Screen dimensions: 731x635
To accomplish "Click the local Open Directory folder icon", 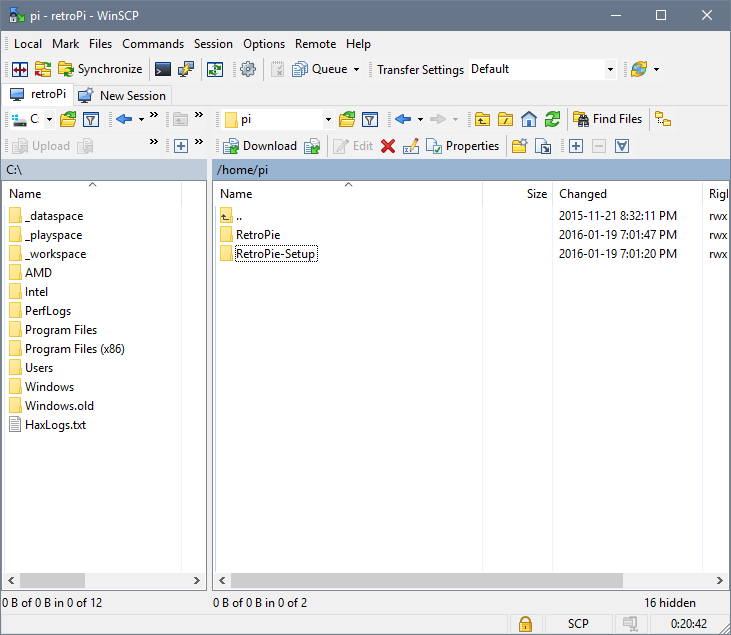I will tap(68, 119).
